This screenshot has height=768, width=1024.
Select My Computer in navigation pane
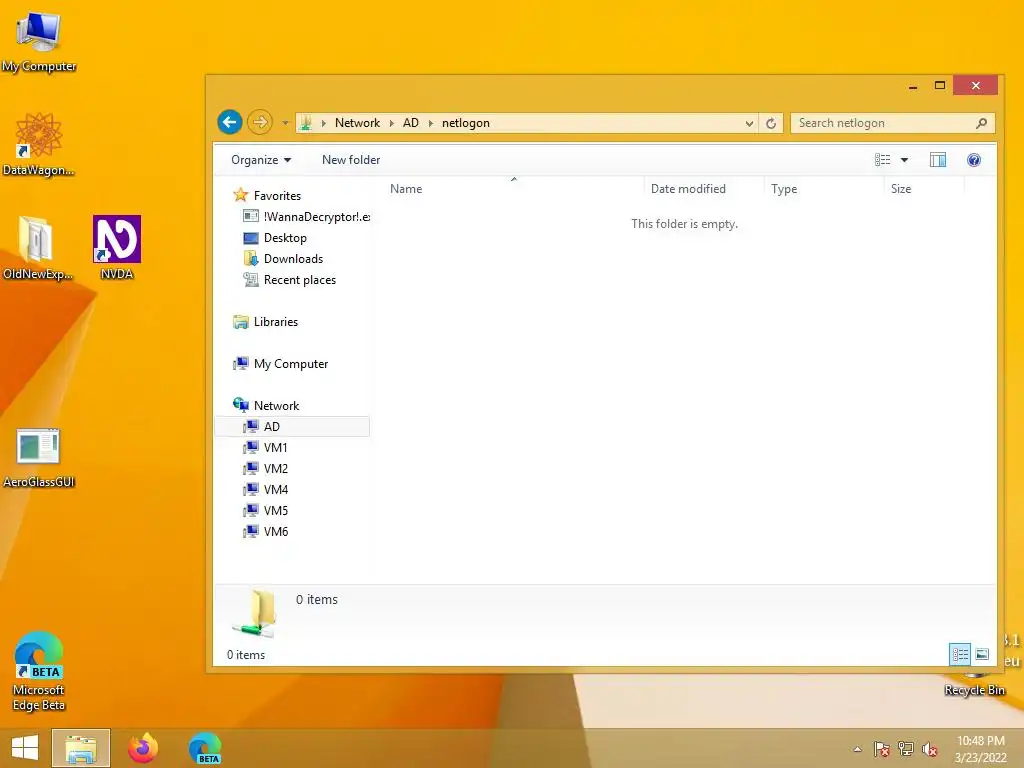tap(291, 364)
